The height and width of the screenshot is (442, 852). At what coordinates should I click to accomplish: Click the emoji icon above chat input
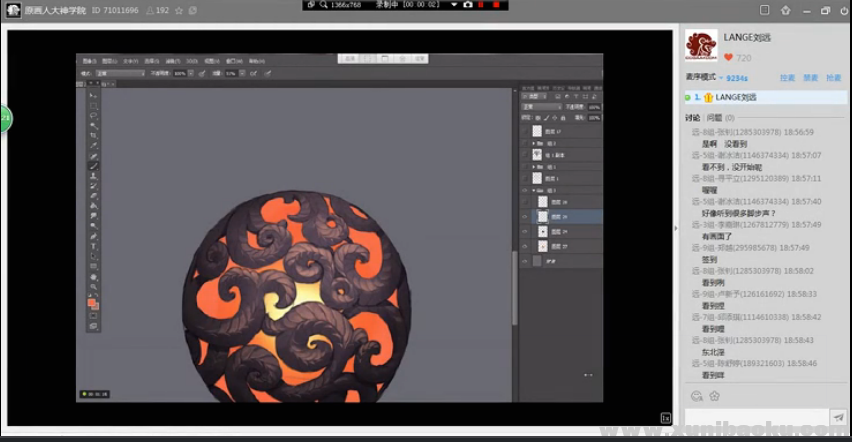[696, 396]
